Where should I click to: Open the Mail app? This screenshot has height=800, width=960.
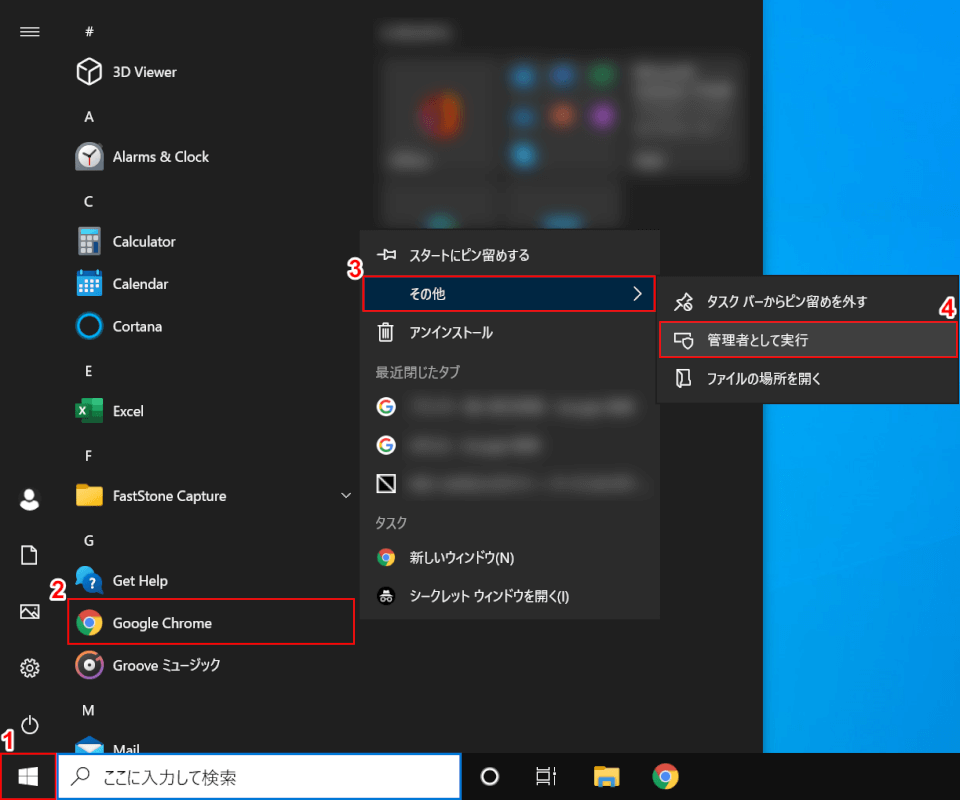click(211, 744)
